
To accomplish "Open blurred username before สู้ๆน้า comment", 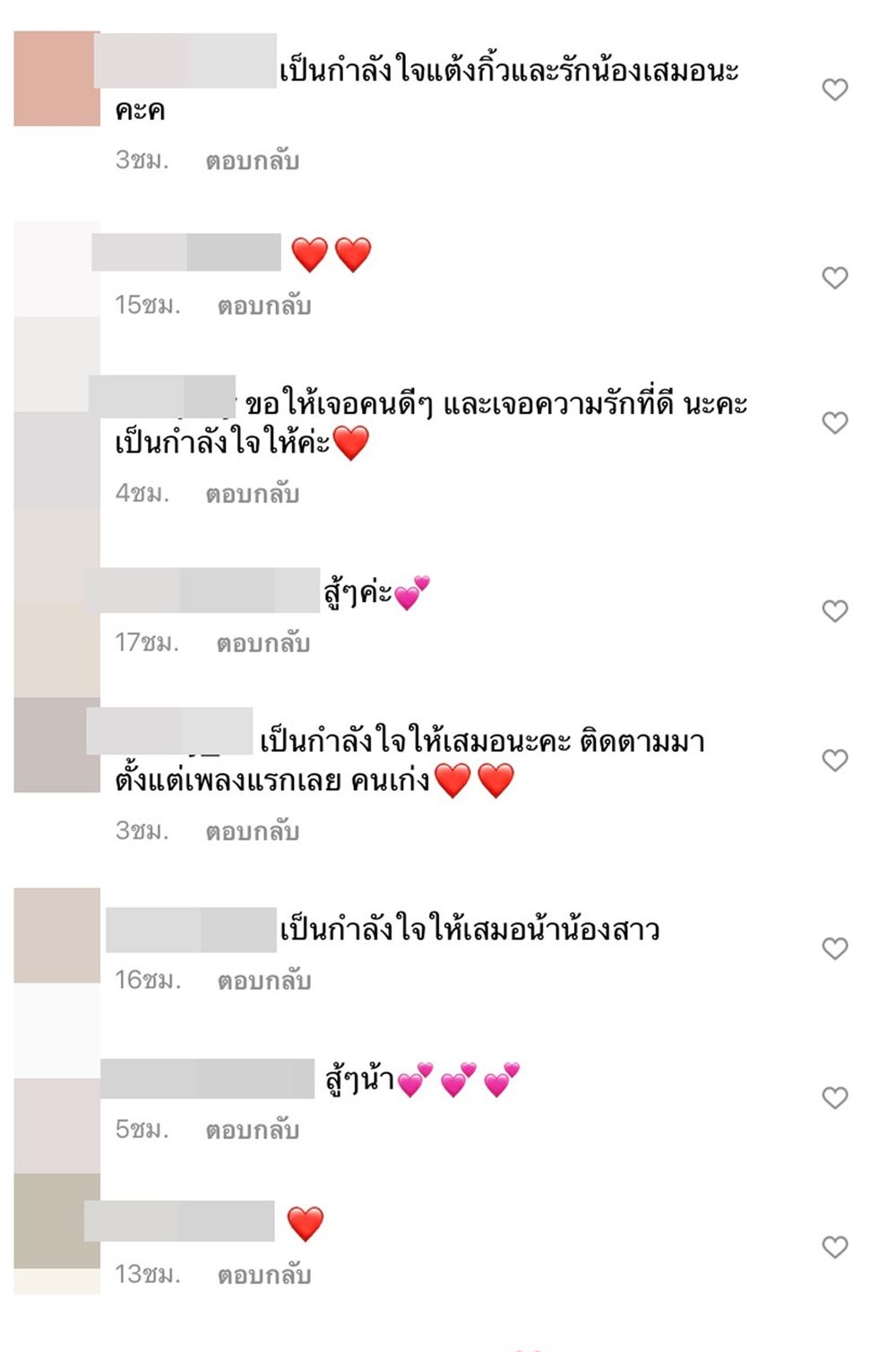I will tap(207, 1079).
